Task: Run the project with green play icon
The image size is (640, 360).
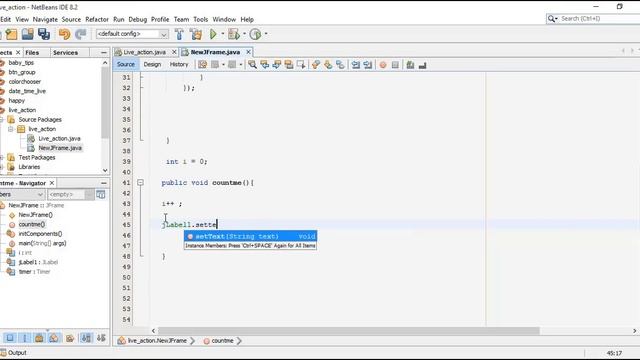Action: pyautogui.click(x=213, y=34)
